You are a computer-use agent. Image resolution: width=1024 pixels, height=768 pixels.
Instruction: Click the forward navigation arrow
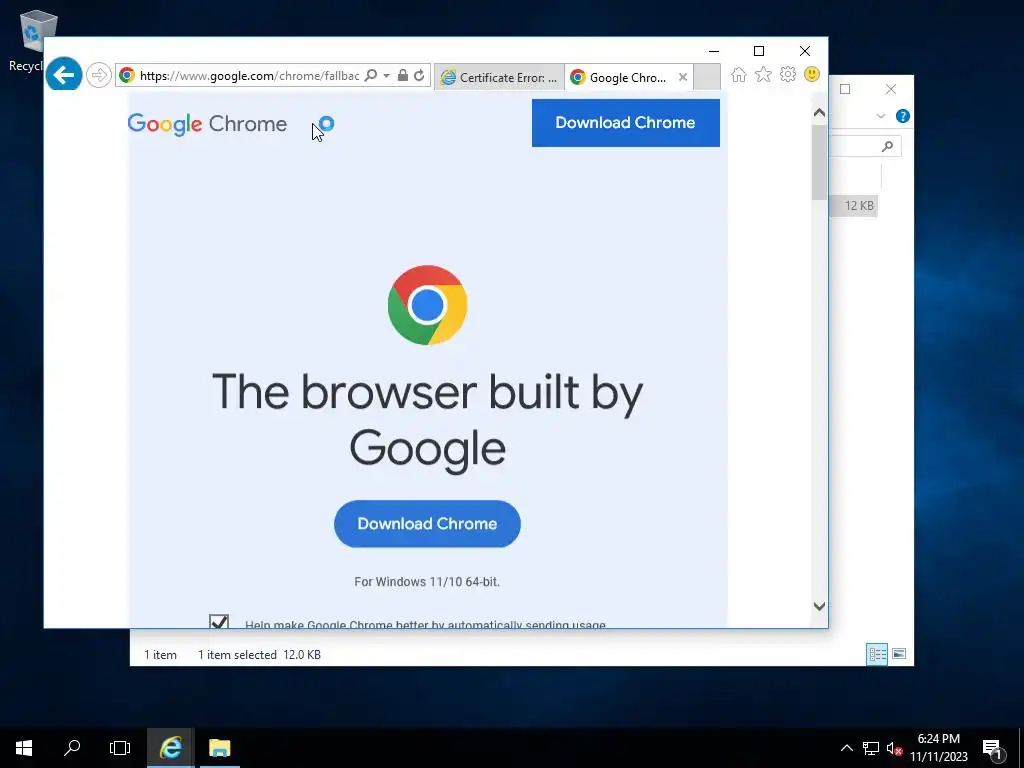[x=99, y=75]
